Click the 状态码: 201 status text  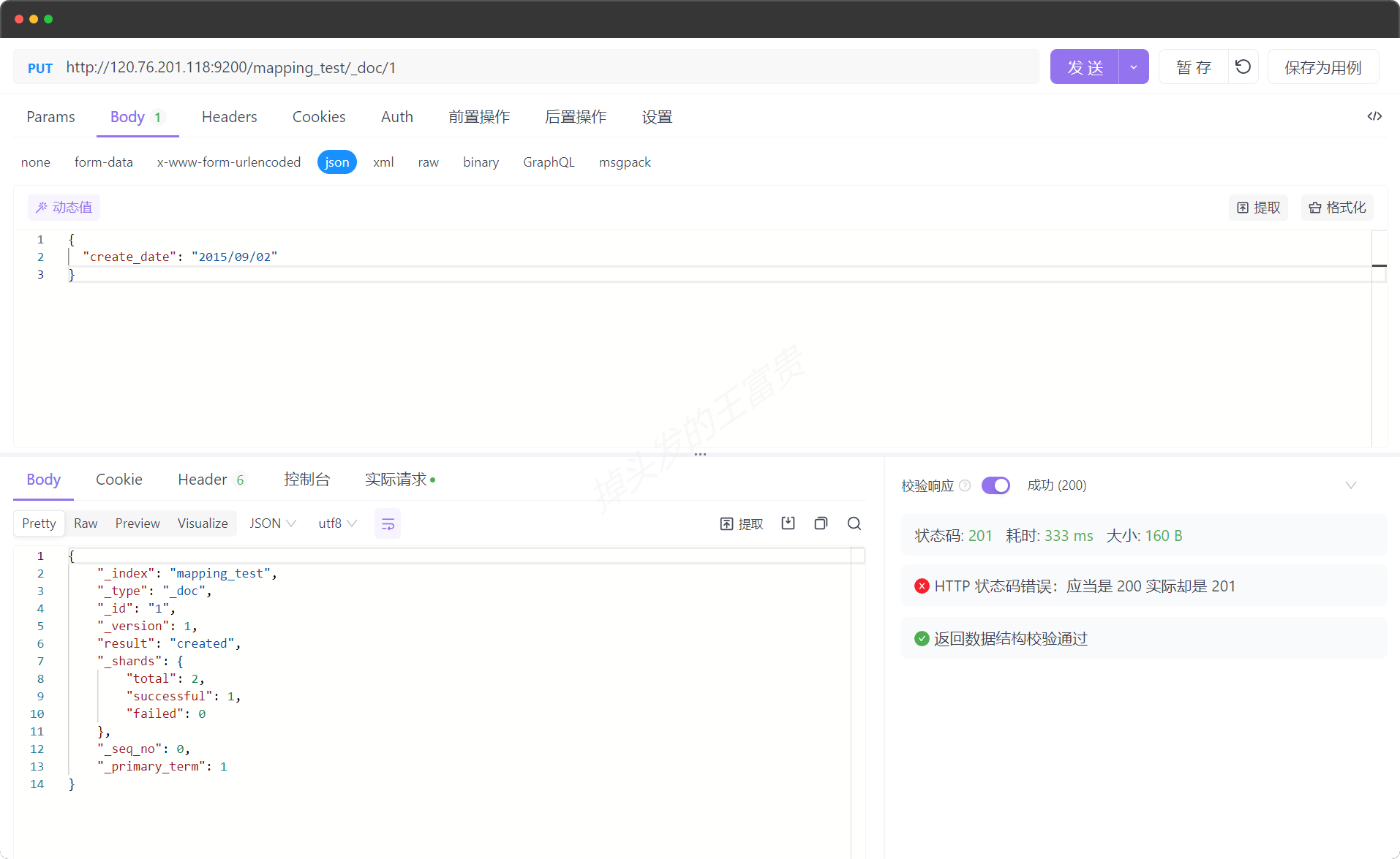click(953, 536)
